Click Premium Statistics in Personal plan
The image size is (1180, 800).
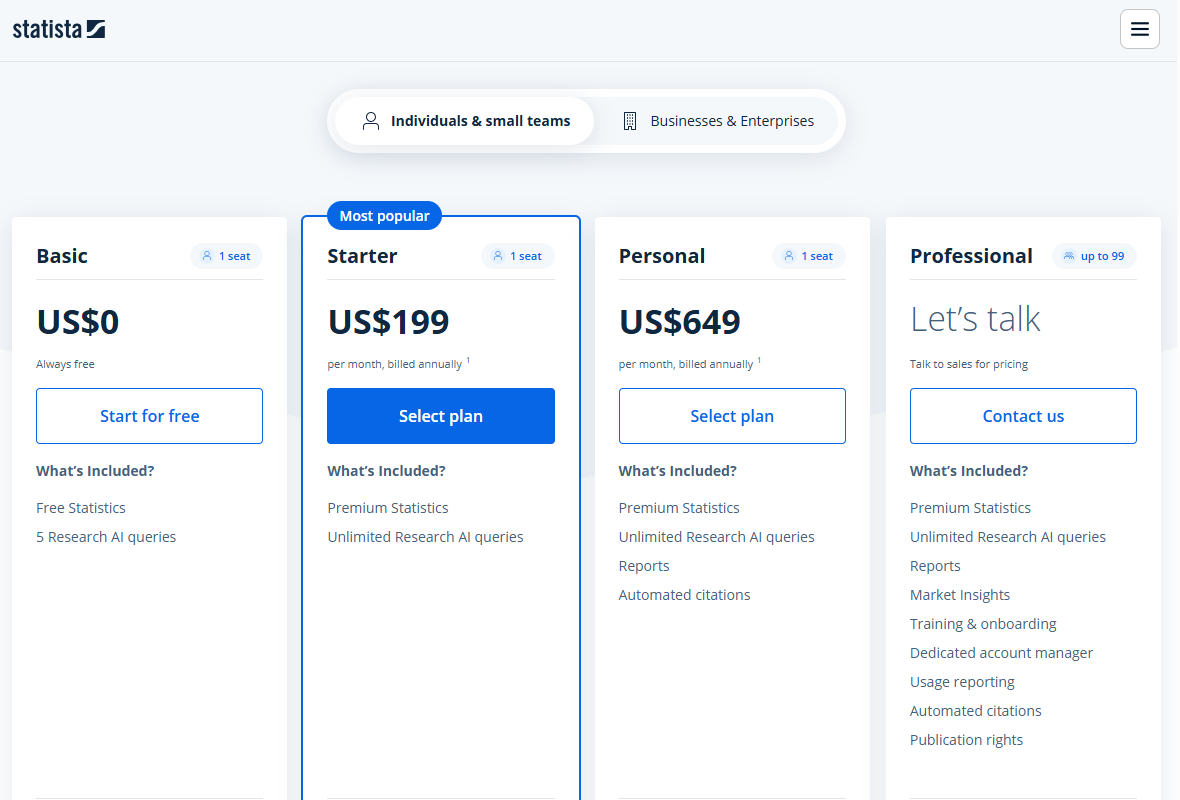(x=680, y=508)
